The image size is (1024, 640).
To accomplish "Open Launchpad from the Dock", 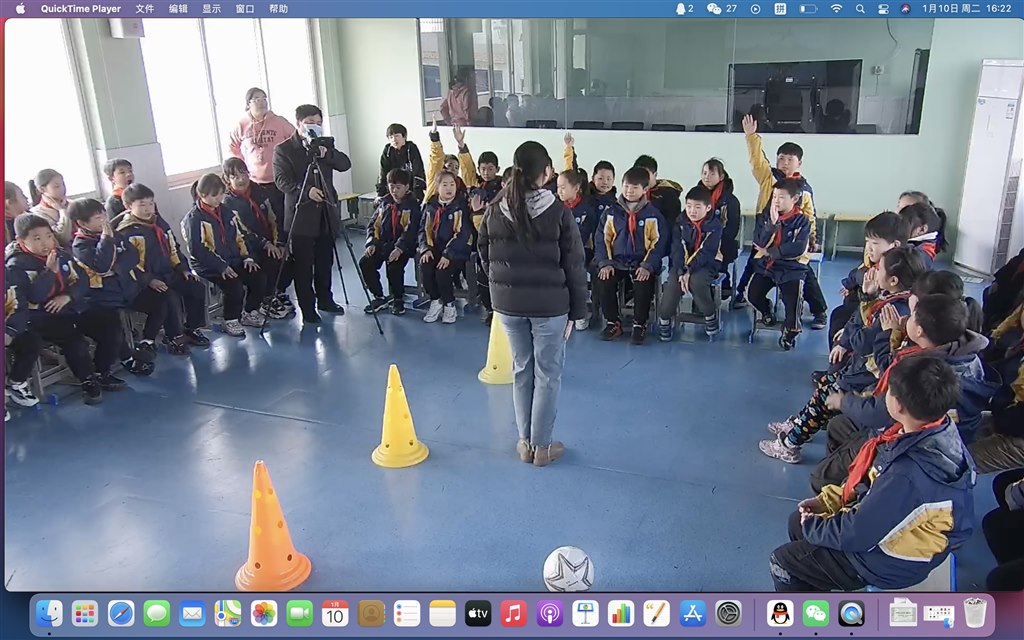I will [x=85, y=614].
